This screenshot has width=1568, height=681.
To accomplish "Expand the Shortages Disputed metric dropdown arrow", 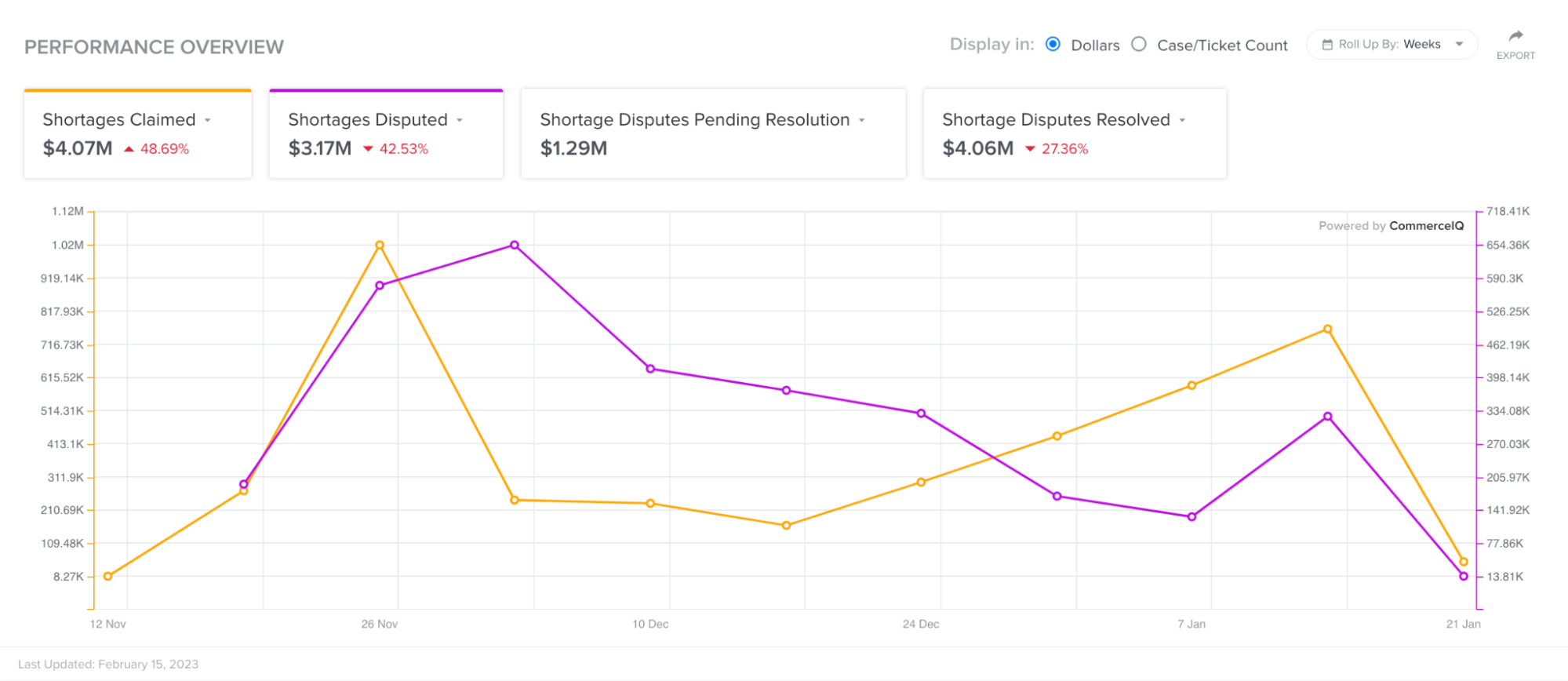I will (460, 121).
